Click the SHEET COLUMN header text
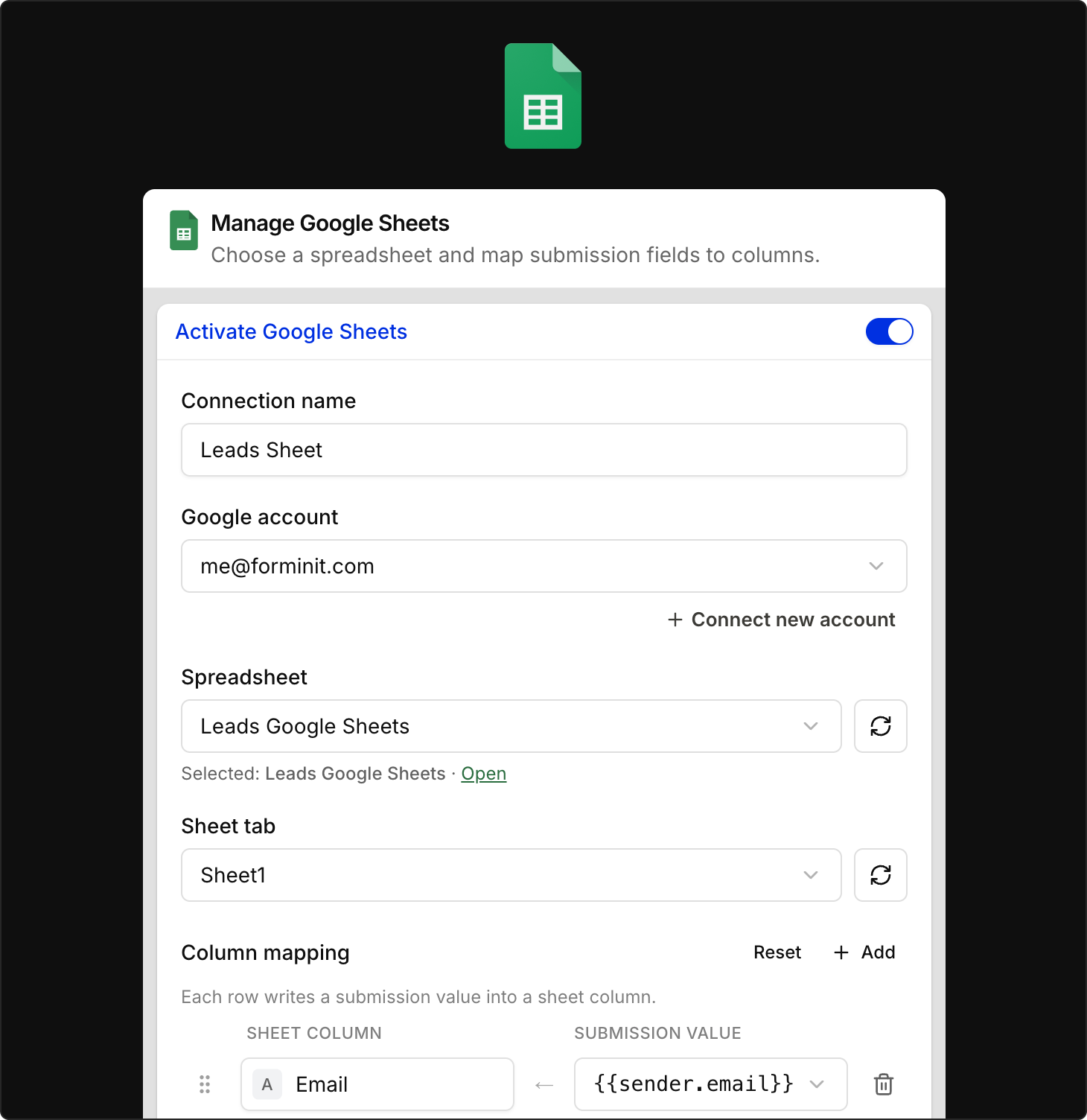The width and height of the screenshot is (1087, 1120). [x=314, y=1033]
